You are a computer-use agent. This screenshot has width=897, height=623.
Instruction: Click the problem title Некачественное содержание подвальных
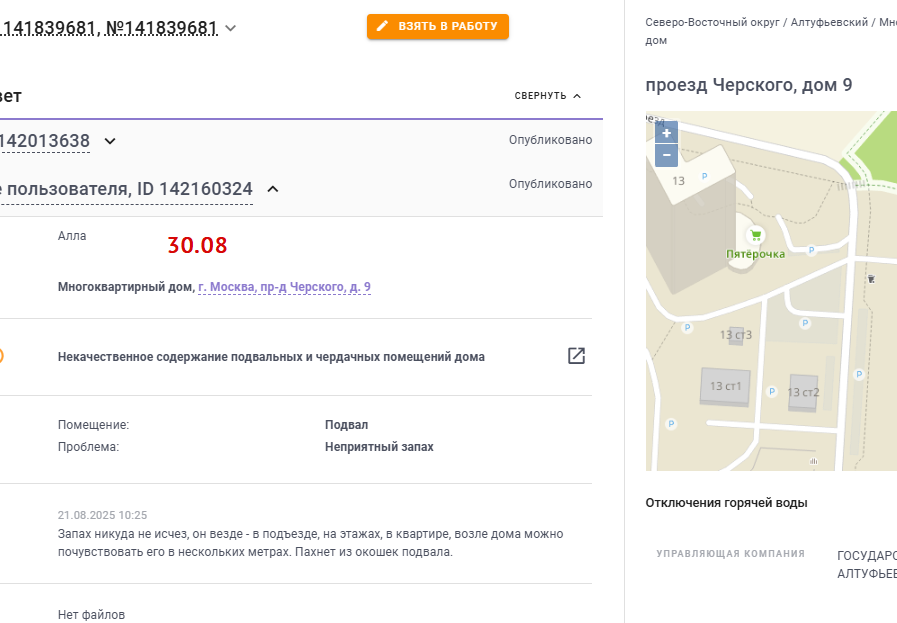(x=271, y=357)
